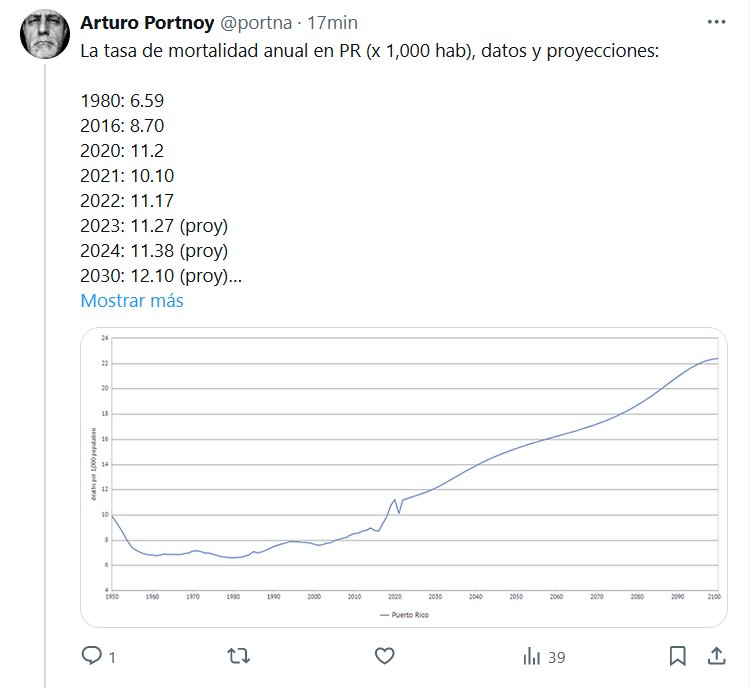750x688 pixels.
Task: Click the "2030: 12.10 (proy)" text line
Action: pyautogui.click(x=160, y=275)
